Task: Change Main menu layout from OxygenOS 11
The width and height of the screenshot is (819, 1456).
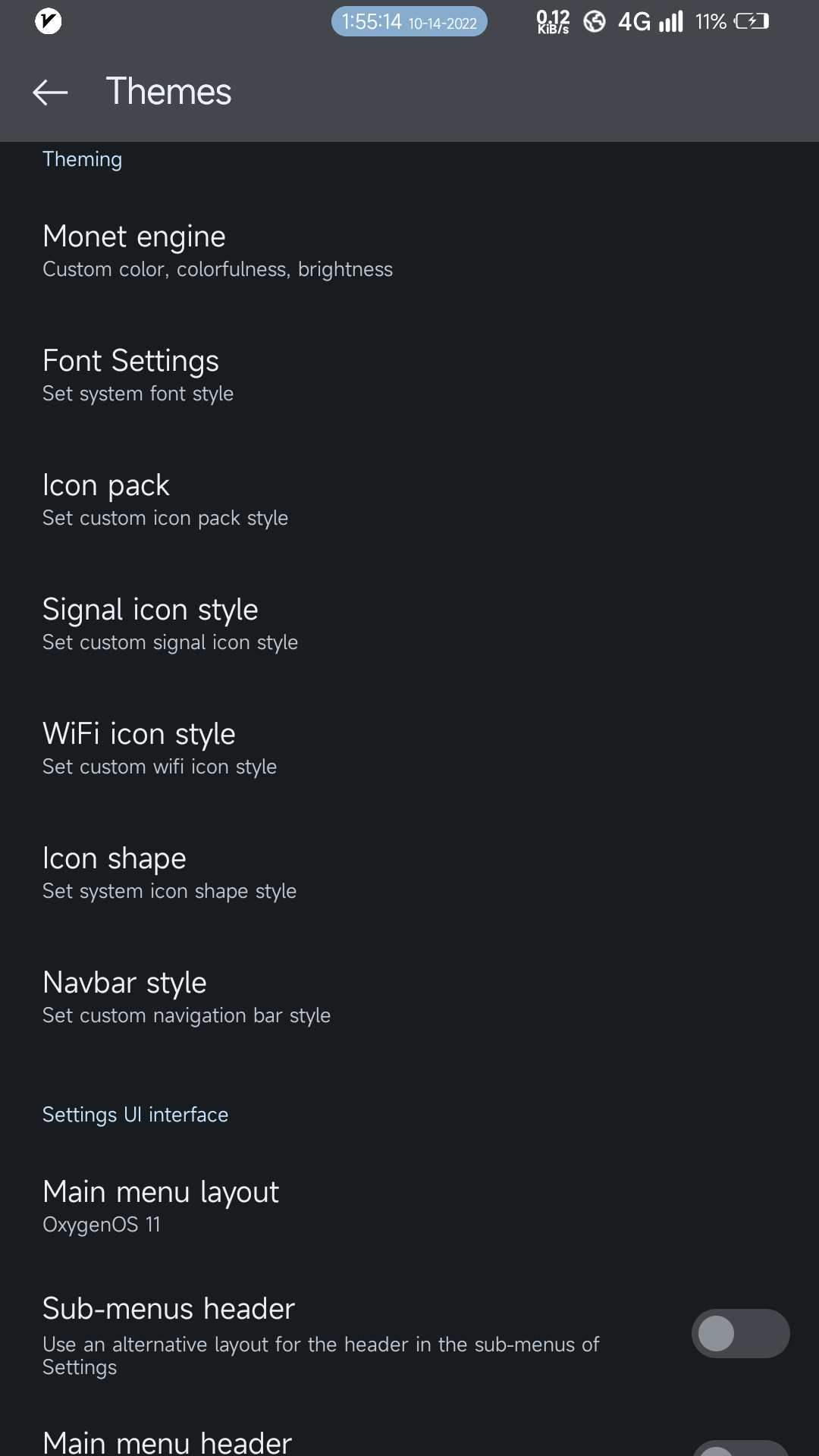Action: click(161, 1206)
